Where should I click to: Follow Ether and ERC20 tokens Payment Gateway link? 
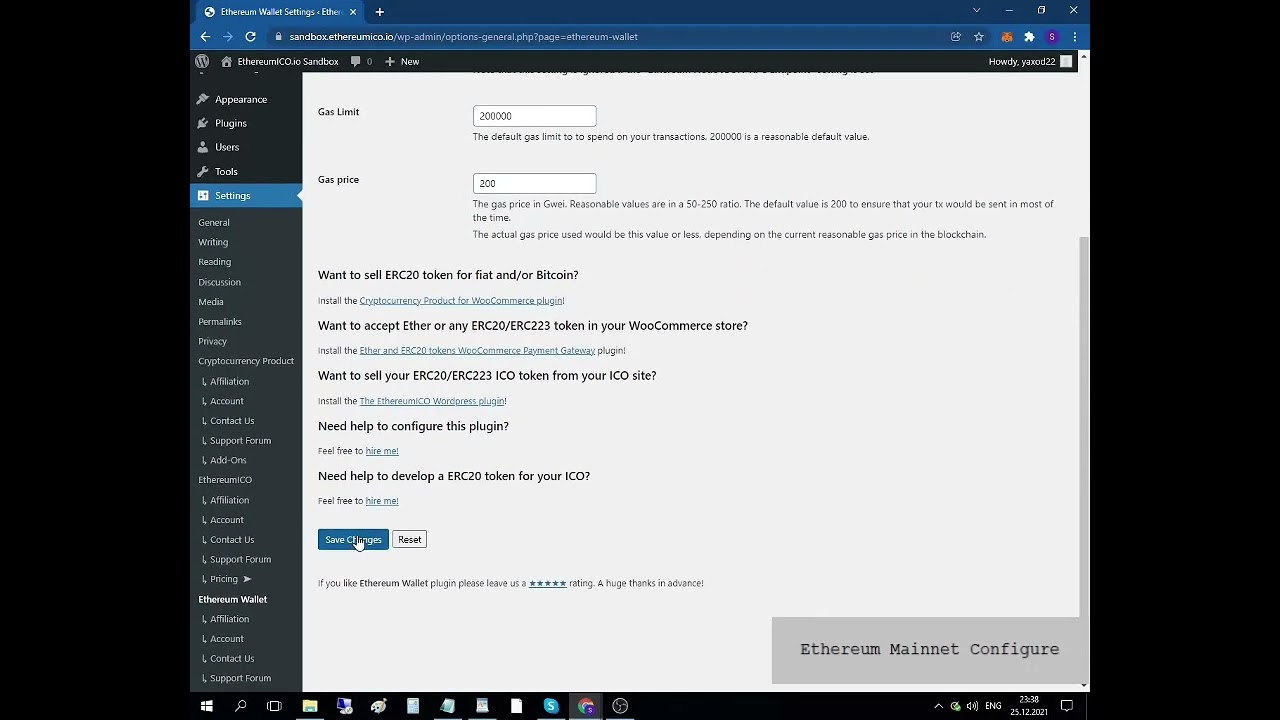477,350
